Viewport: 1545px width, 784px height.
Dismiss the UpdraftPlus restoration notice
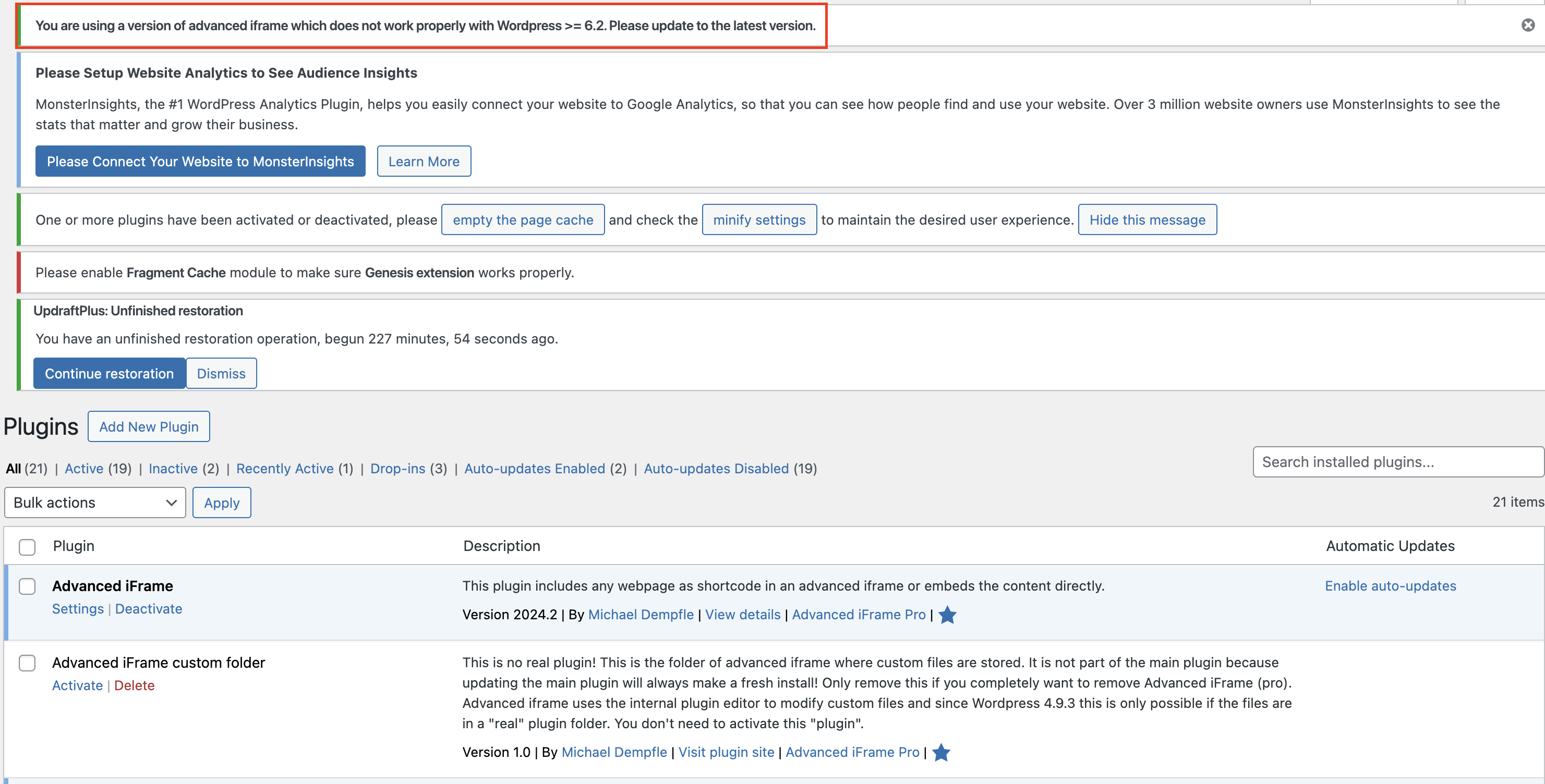[x=221, y=373]
